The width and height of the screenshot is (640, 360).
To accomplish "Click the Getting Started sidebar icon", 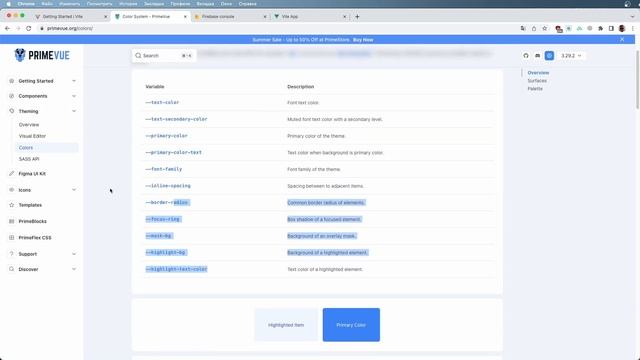I will [x=11, y=81].
